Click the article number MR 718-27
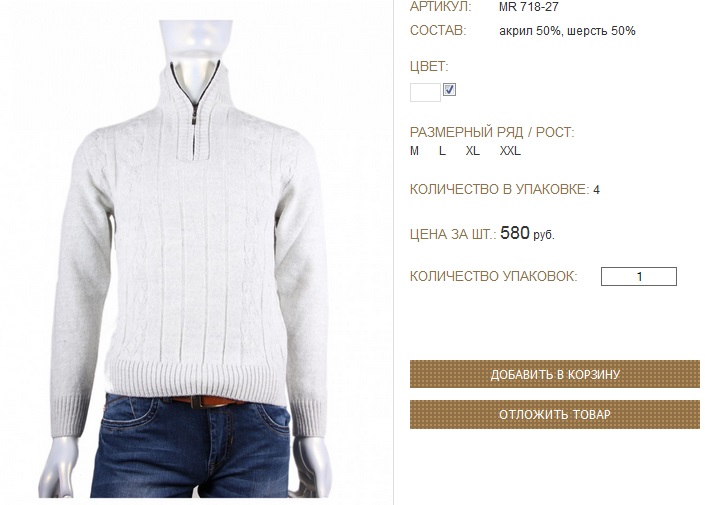 pyautogui.click(x=529, y=7)
